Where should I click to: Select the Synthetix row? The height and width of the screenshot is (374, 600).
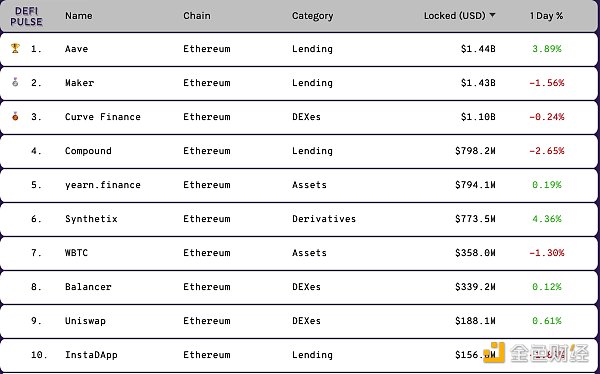coord(299,219)
